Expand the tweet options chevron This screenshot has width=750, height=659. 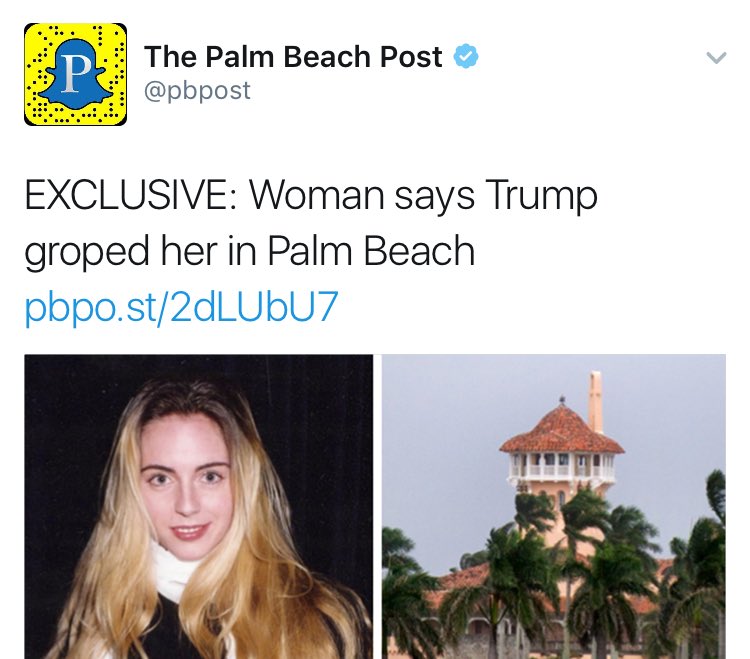tap(716, 57)
